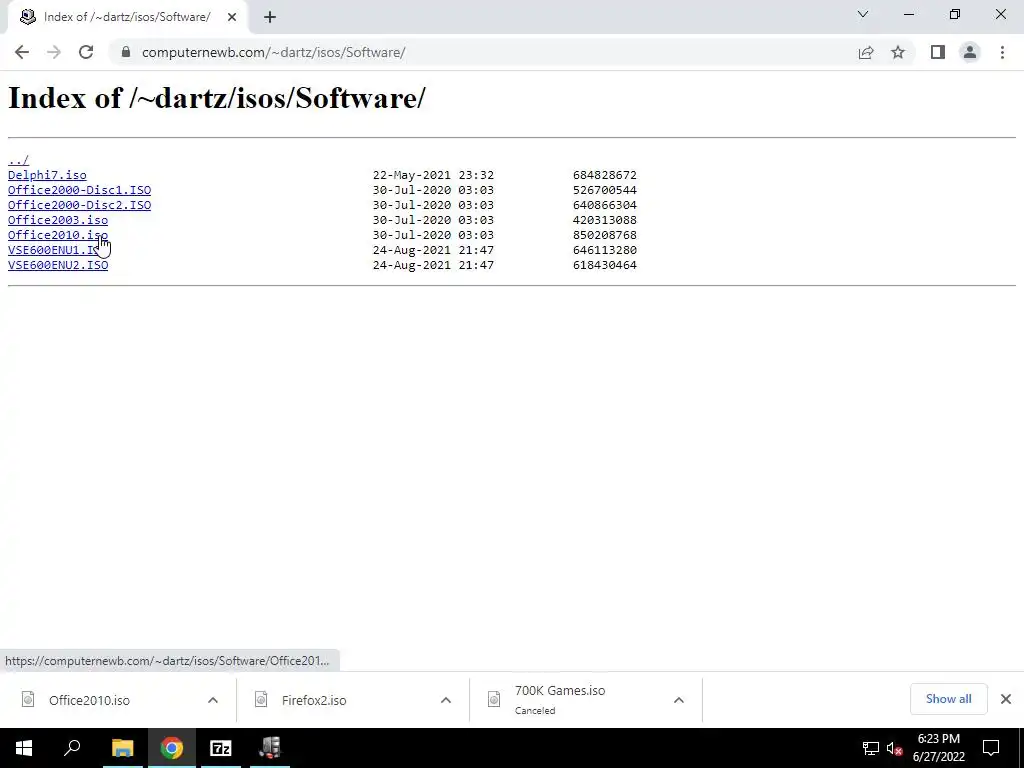
Task: Share this page icon
Action: [x=866, y=52]
